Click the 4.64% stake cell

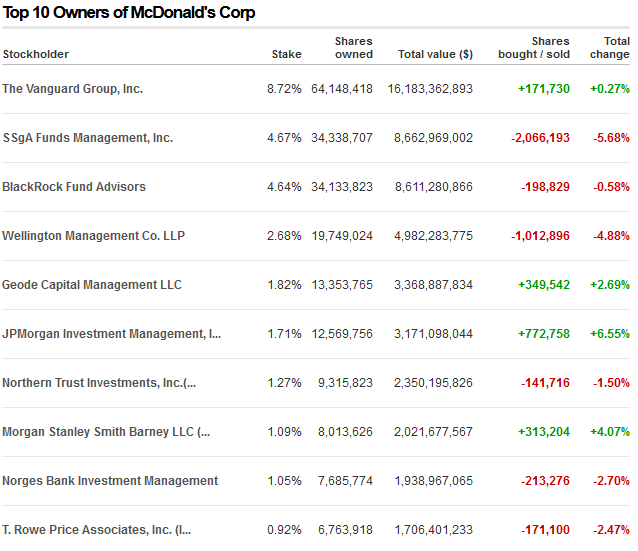(284, 187)
